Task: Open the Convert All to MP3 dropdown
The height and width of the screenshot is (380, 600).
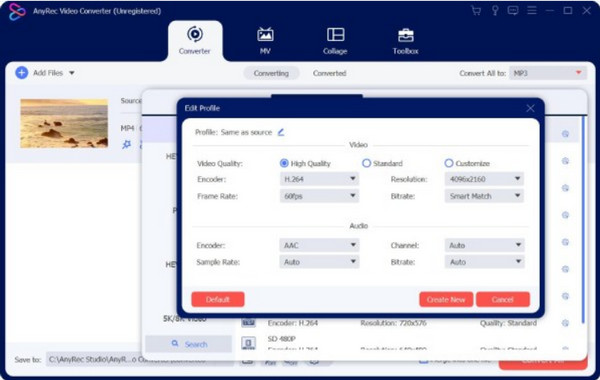Action: point(548,73)
